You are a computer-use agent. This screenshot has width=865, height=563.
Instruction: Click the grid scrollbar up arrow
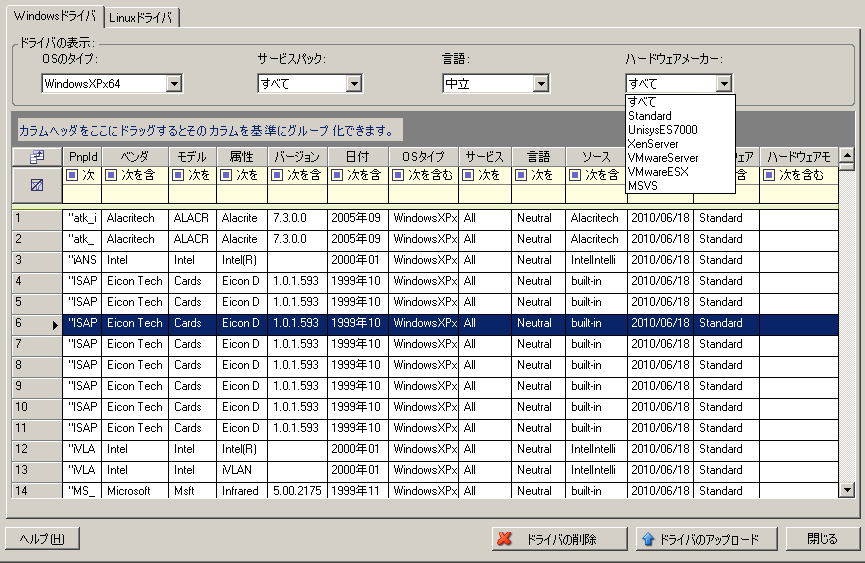pos(846,156)
